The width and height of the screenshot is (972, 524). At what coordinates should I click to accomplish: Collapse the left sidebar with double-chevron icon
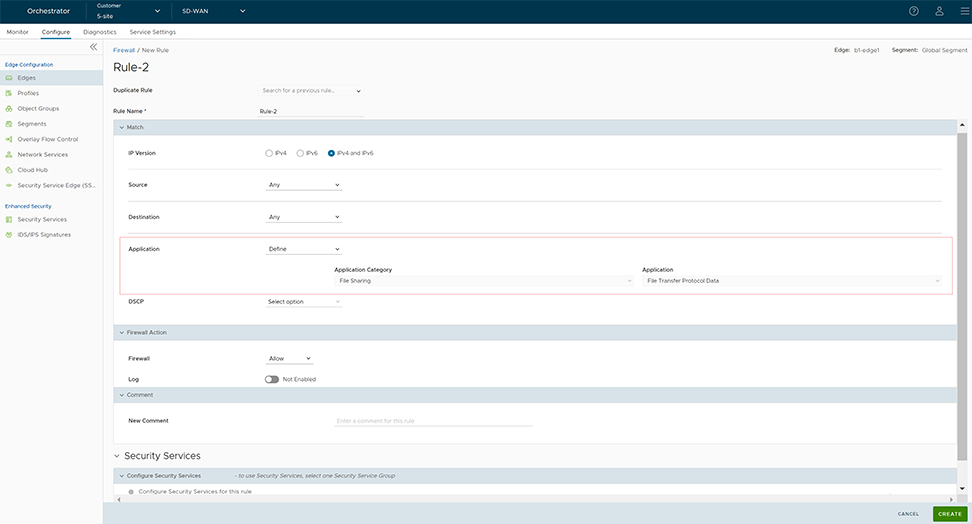tap(94, 47)
